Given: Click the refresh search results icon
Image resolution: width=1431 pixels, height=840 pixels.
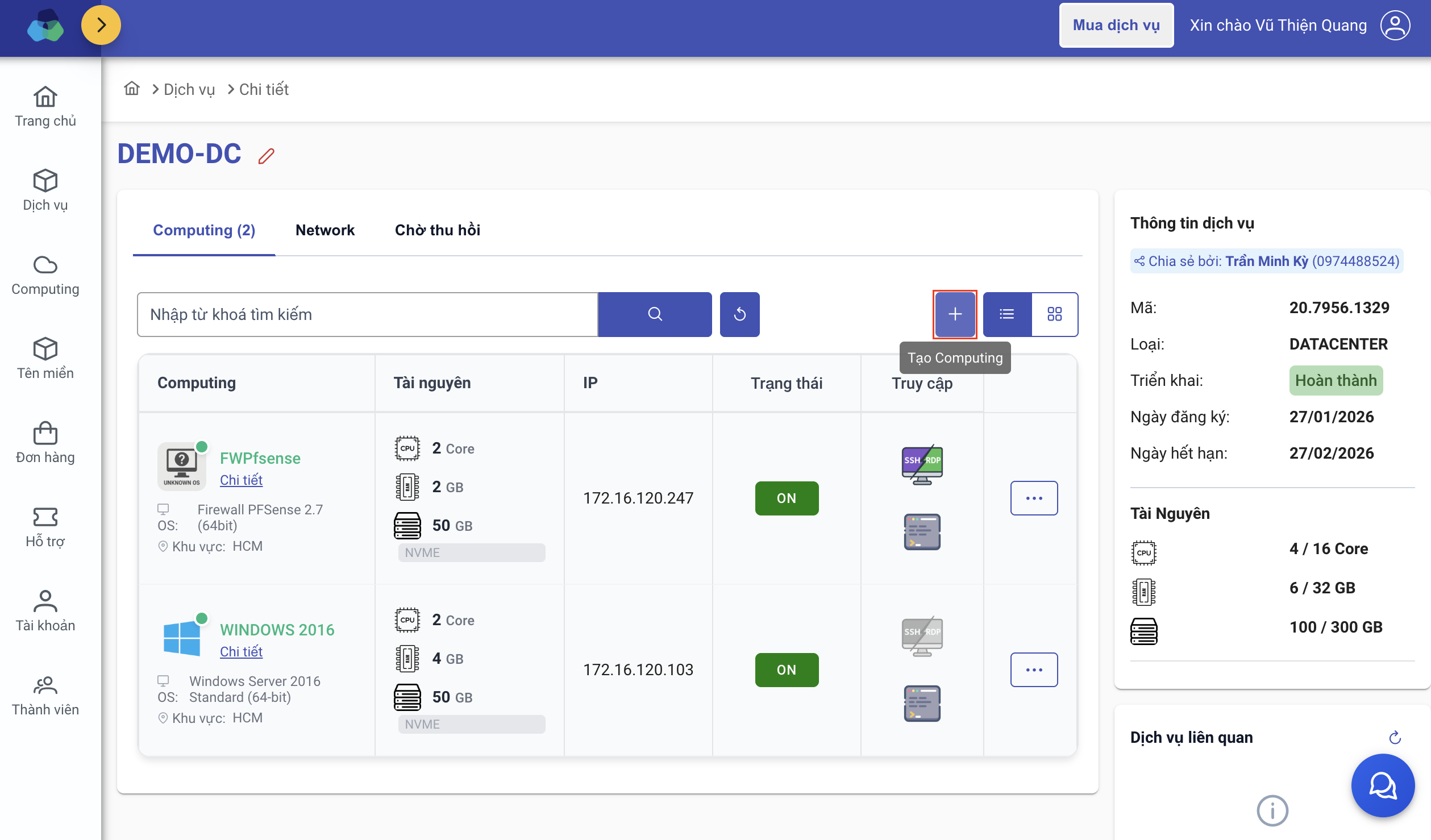Looking at the screenshot, I should tap(739, 314).
